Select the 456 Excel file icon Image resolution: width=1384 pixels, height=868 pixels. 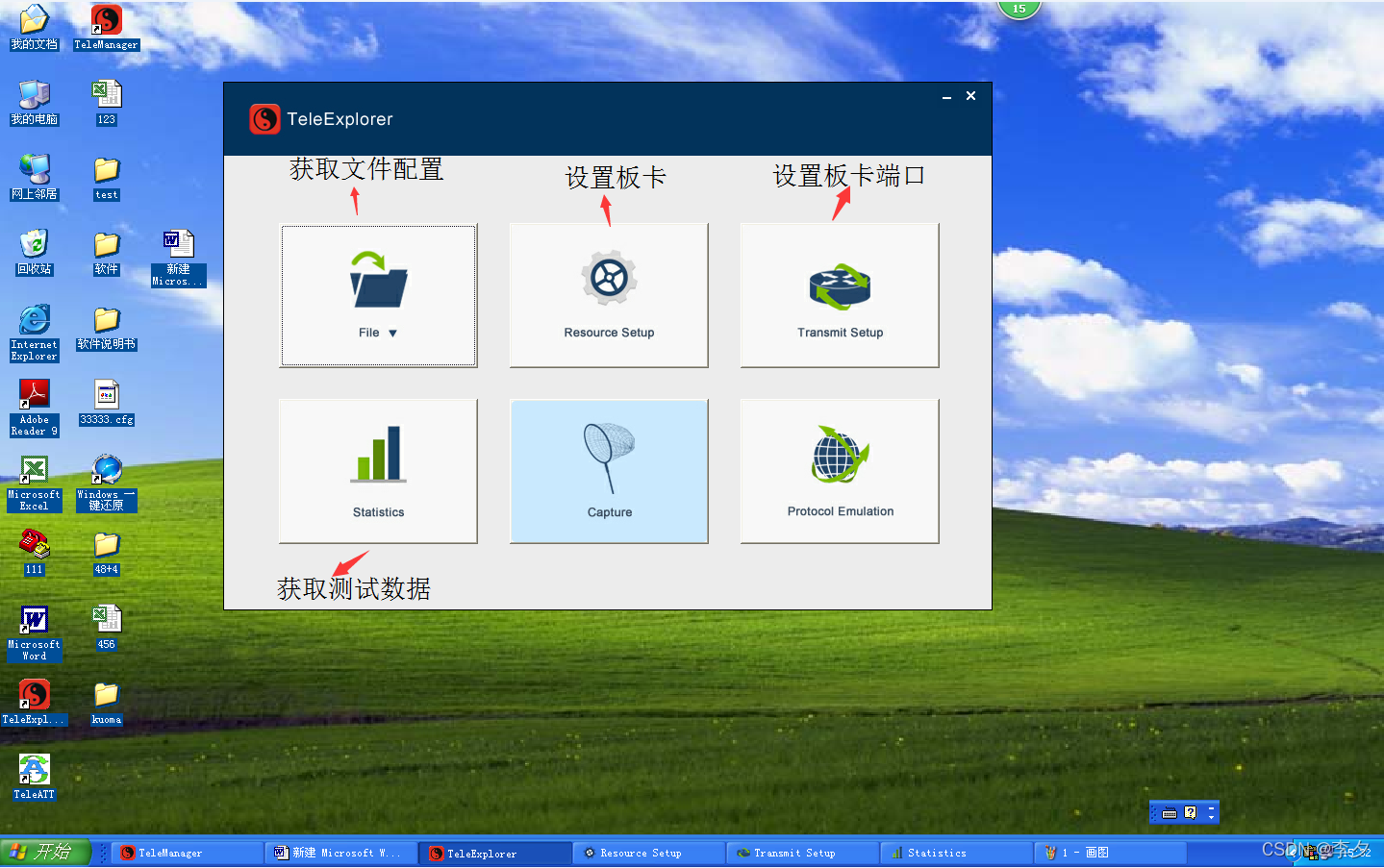coord(106,627)
